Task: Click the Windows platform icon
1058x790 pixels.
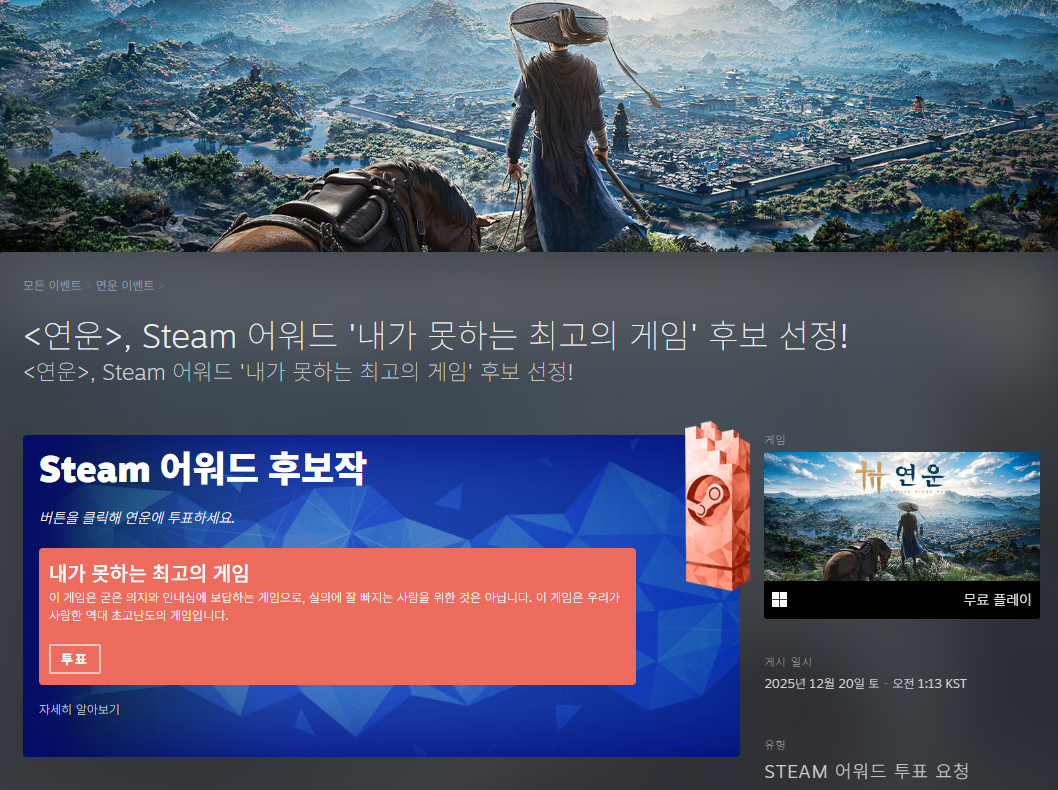Action: click(779, 600)
